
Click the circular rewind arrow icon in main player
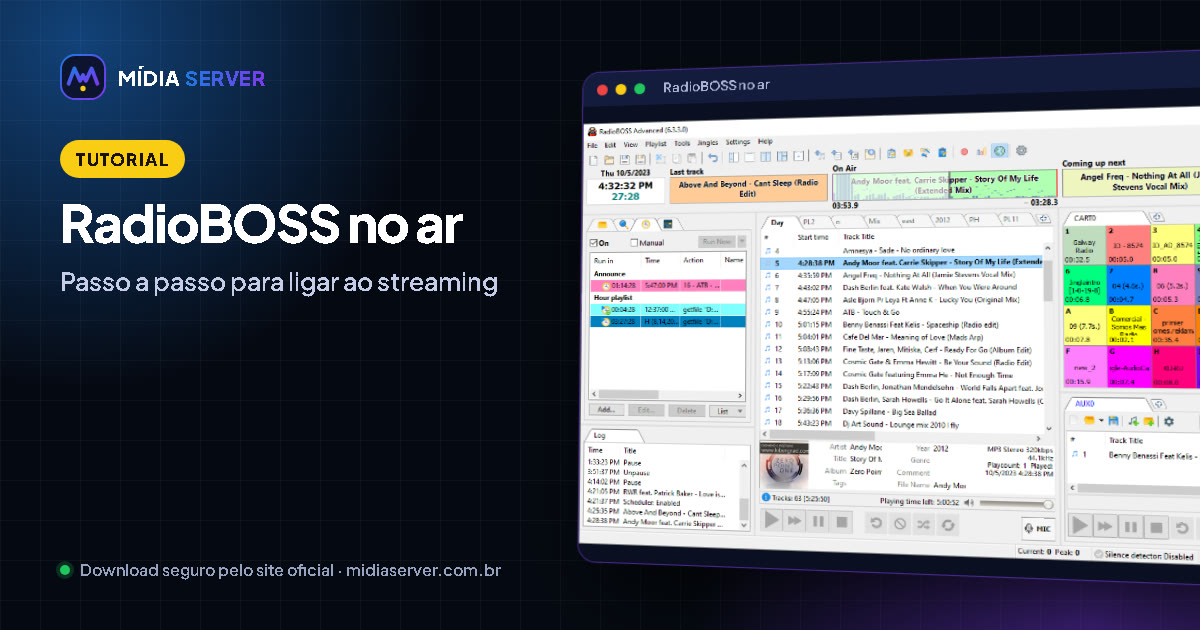876,523
